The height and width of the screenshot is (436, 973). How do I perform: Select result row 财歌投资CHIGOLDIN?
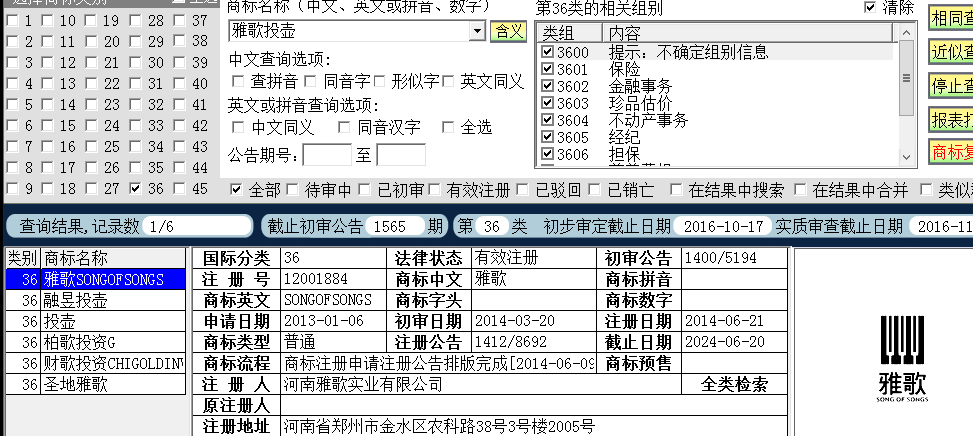point(96,363)
